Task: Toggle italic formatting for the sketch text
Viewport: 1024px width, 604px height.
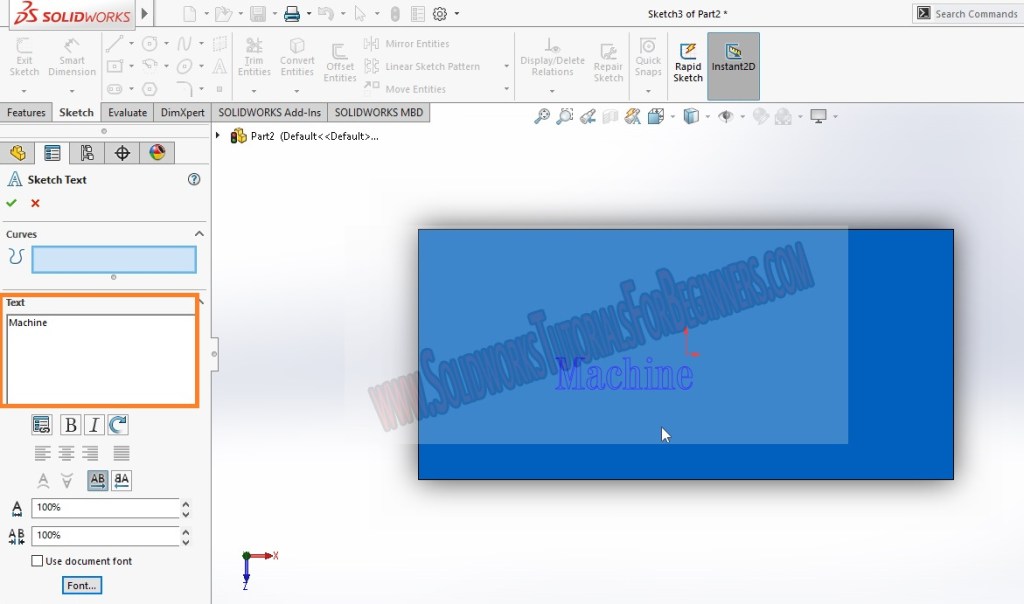Action: point(93,424)
